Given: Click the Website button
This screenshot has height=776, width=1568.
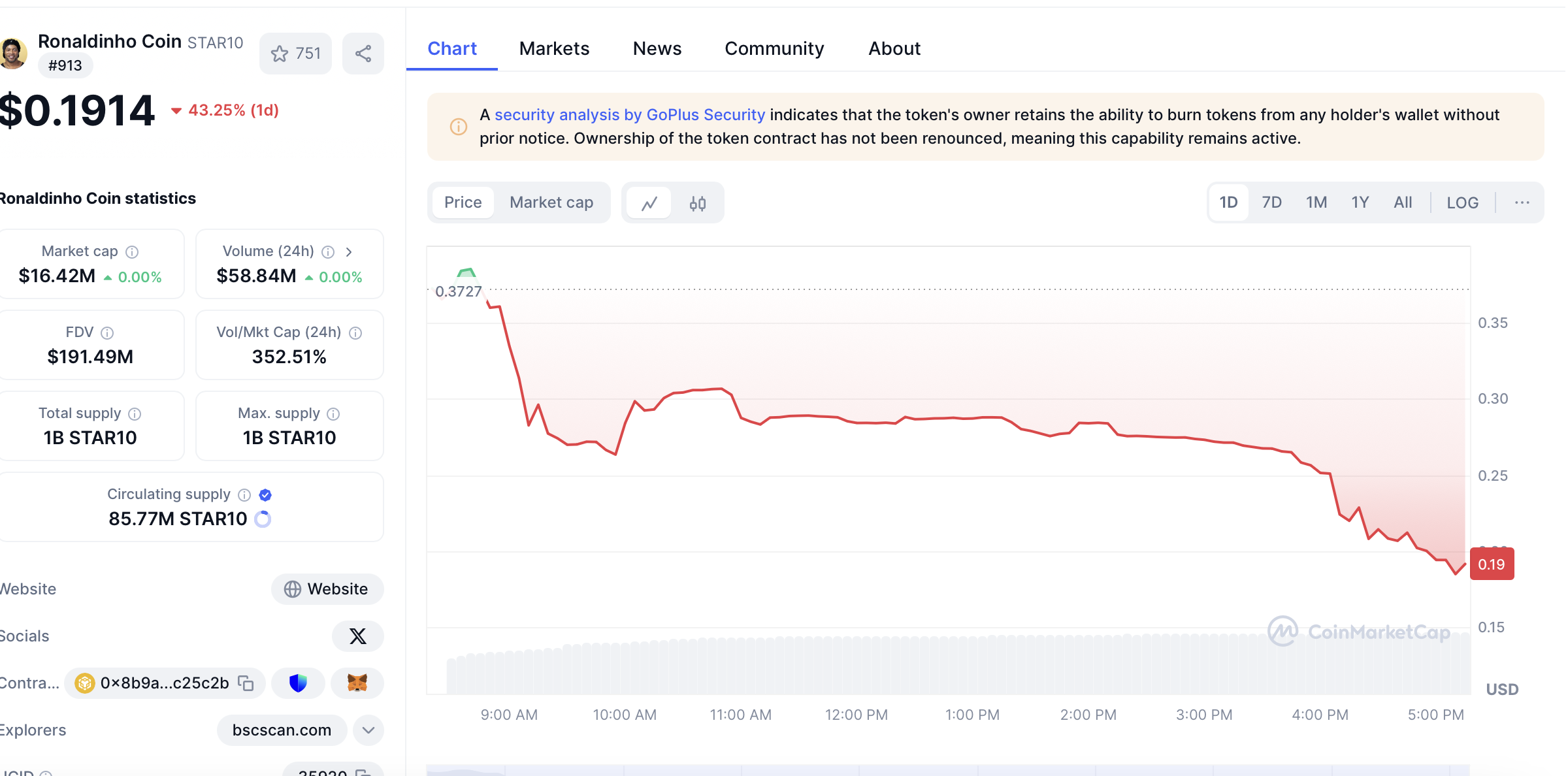Looking at the screenshot, I should click(x=327, y=589).
